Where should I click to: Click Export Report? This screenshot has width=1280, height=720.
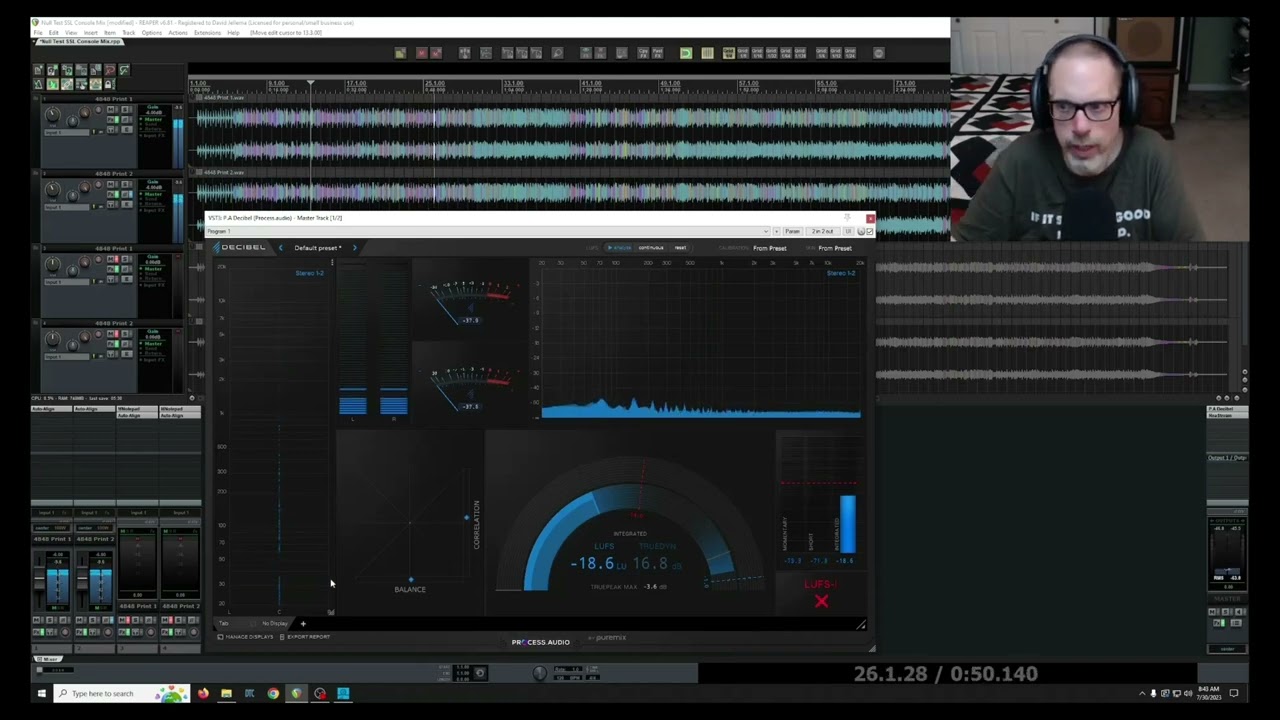point(305,637)
